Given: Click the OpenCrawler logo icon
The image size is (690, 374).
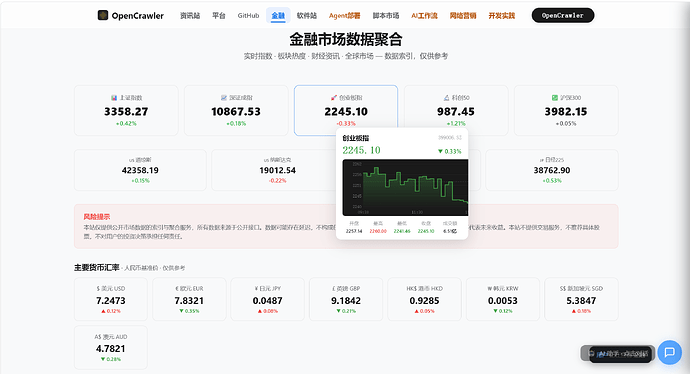Looking at the screenshot, I should (x=103, y=15).
